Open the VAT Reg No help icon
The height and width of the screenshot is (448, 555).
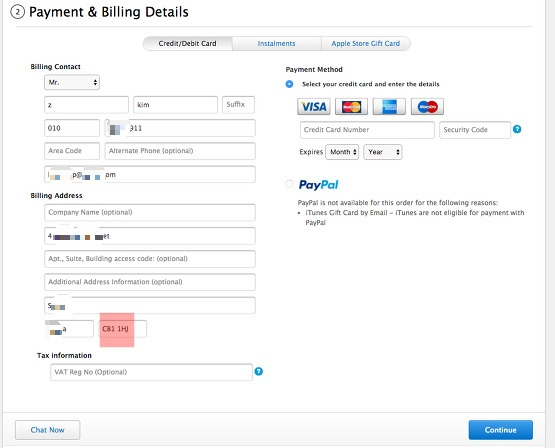(x=259, y=371)
